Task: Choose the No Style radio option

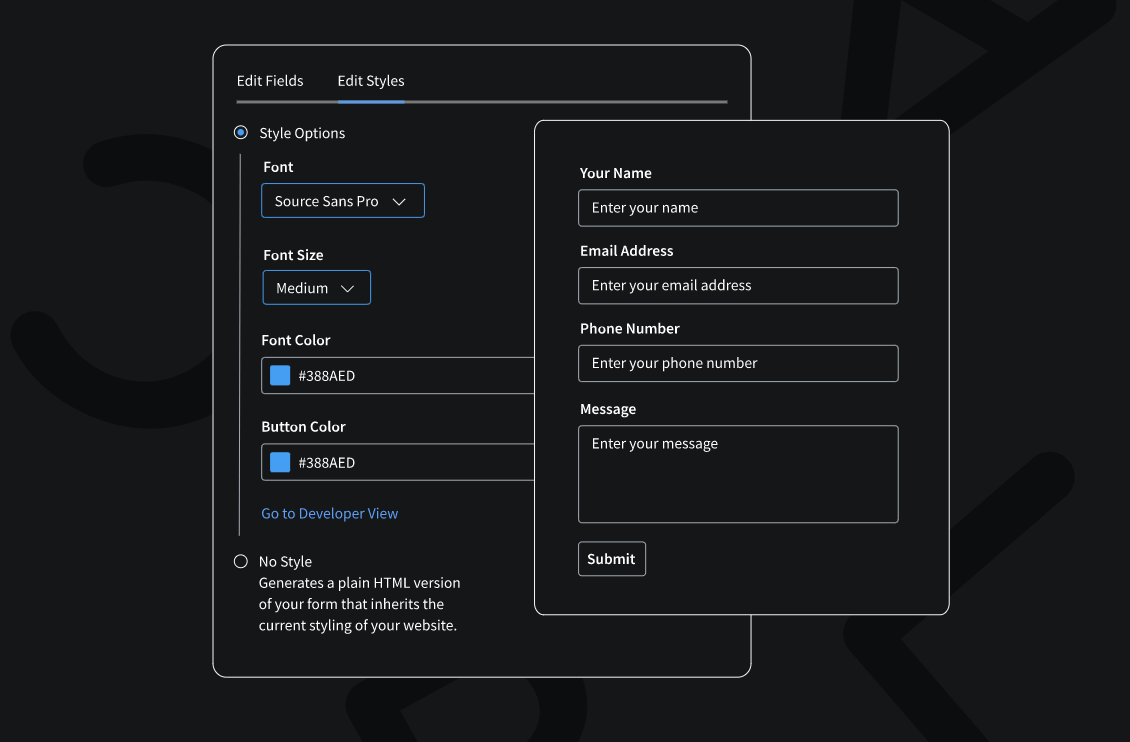Action: [x=241, y=562]
